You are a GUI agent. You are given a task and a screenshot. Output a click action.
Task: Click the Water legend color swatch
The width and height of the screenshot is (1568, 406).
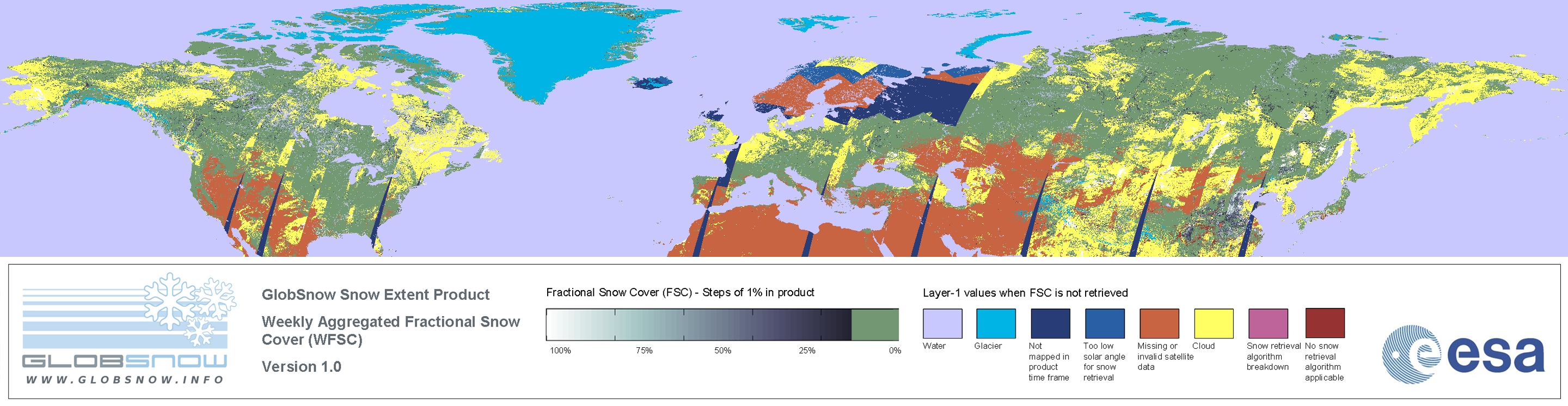(x=942, y=323)
